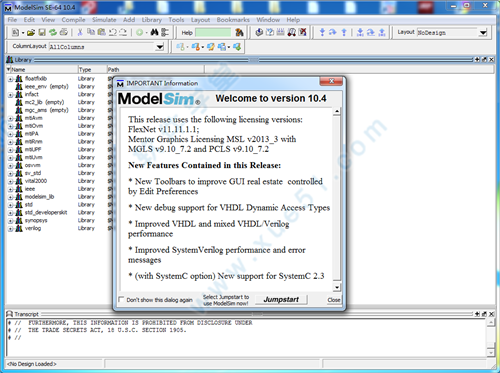Click the Transcript scrollbar up arrow
The image size is (500, 373).
[491, 322]
